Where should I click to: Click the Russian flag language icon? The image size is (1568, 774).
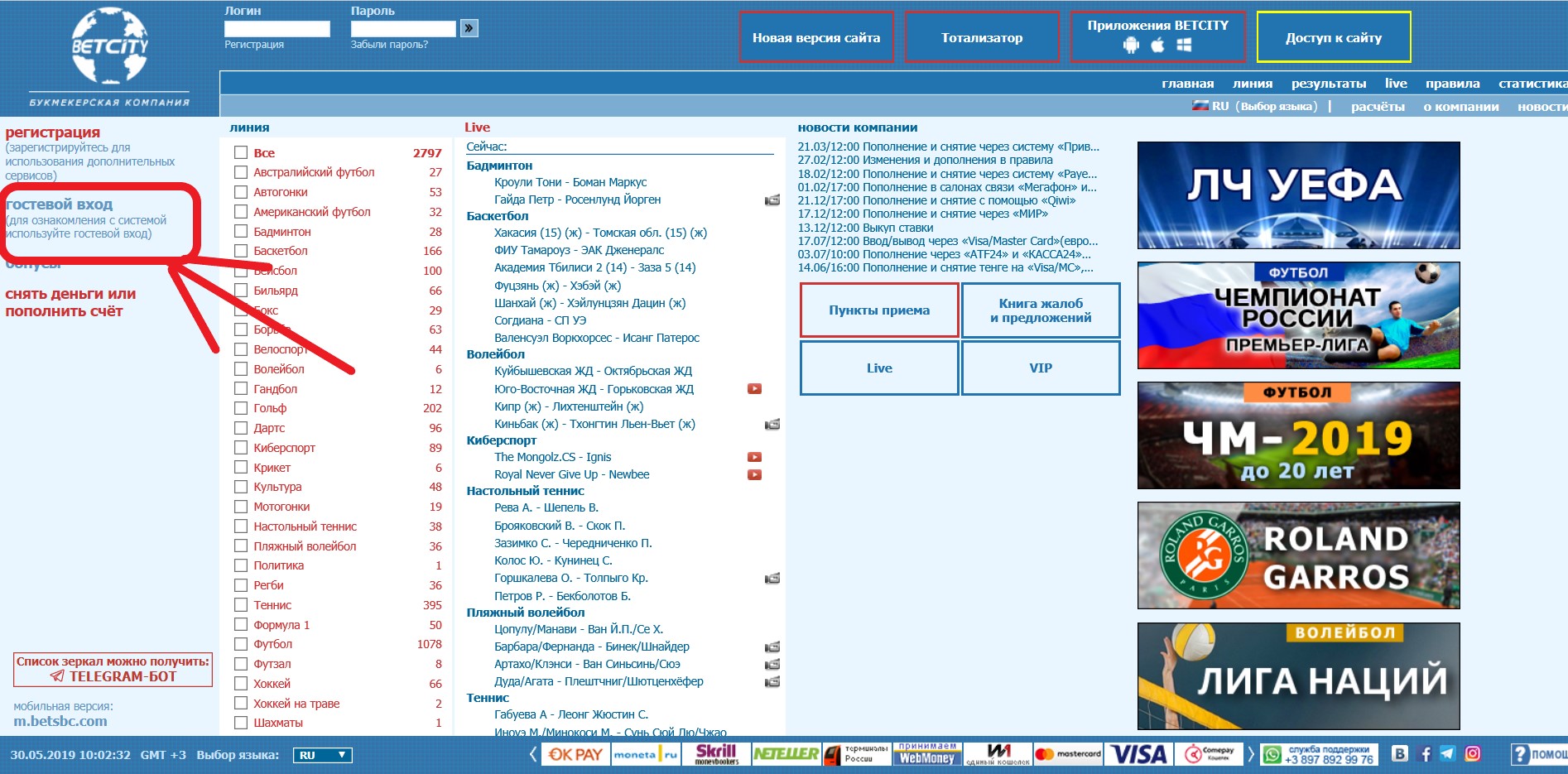1200,106
